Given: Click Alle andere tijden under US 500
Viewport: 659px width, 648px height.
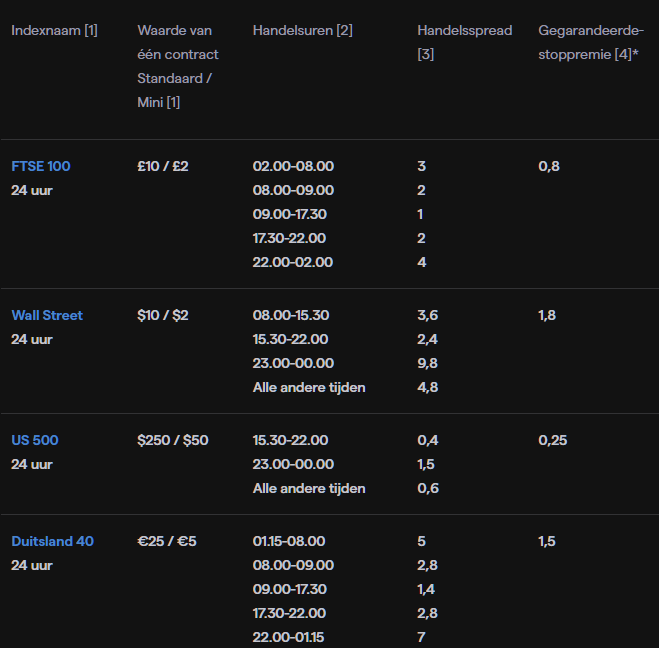Looking at the screenshot, I should coord(309,488).
